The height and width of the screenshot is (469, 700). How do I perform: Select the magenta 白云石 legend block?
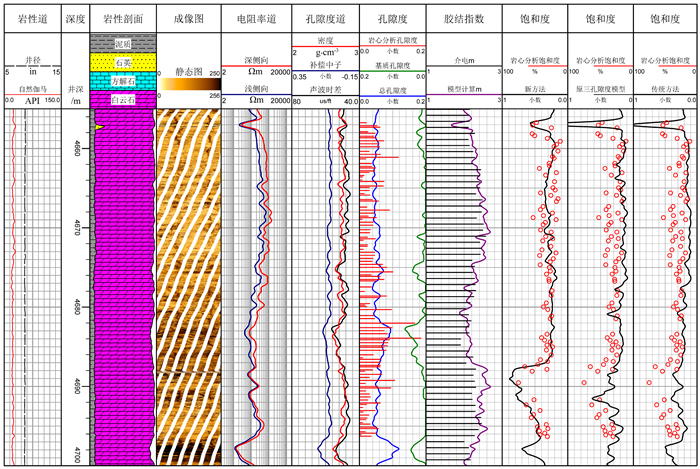pos(120,100)
